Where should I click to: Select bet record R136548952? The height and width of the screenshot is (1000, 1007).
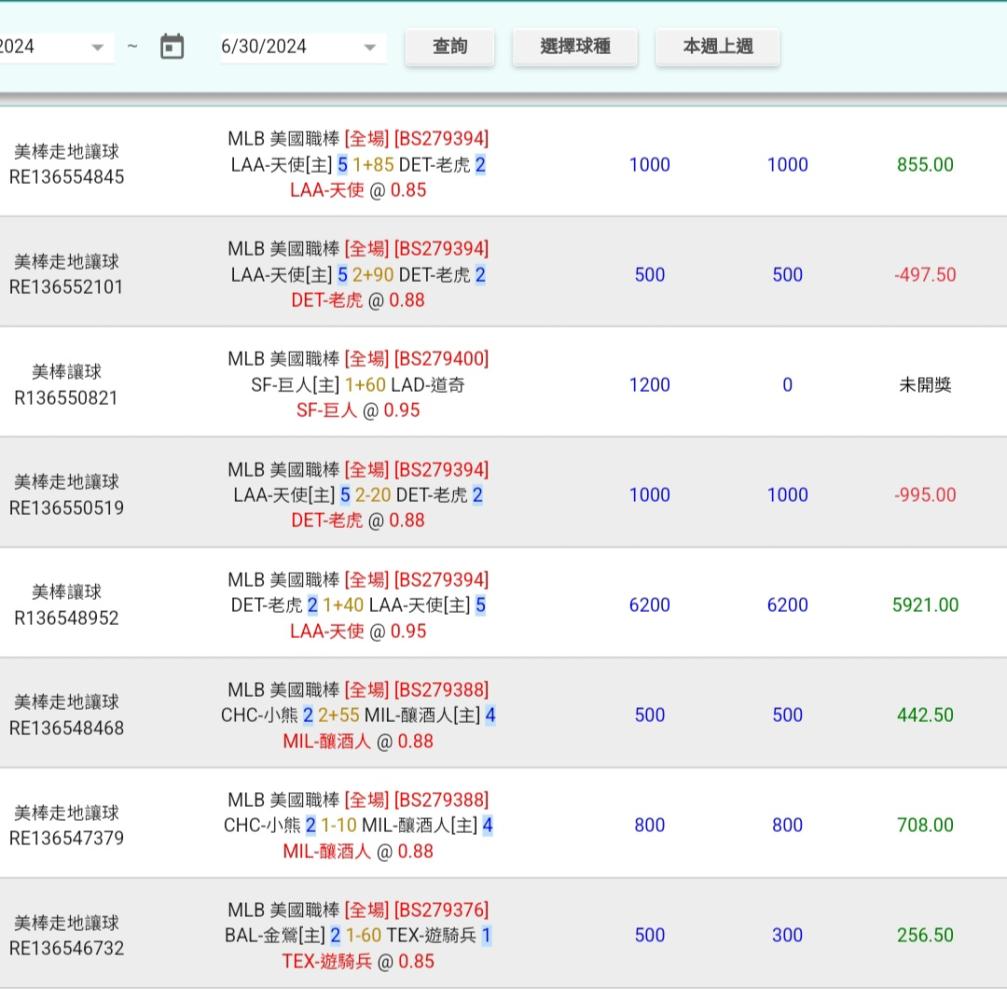pos(67,618)
